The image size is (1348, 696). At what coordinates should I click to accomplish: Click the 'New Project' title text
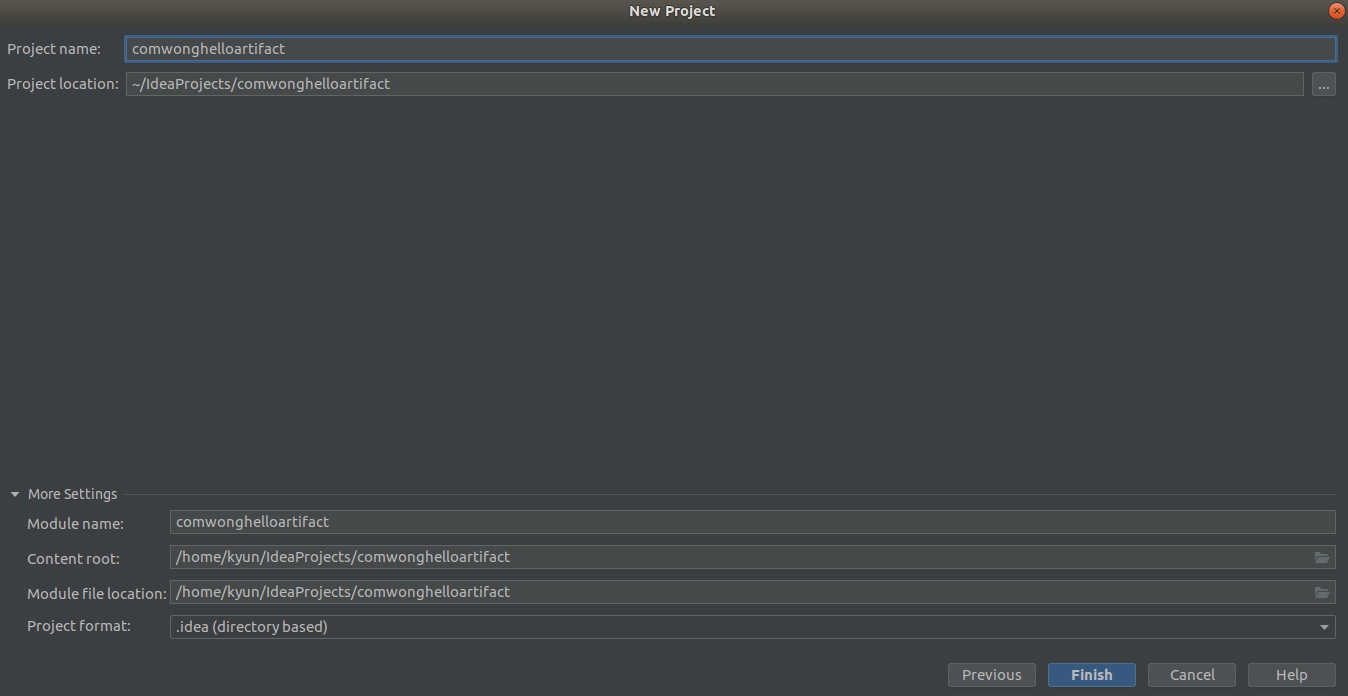pos(672,11)
